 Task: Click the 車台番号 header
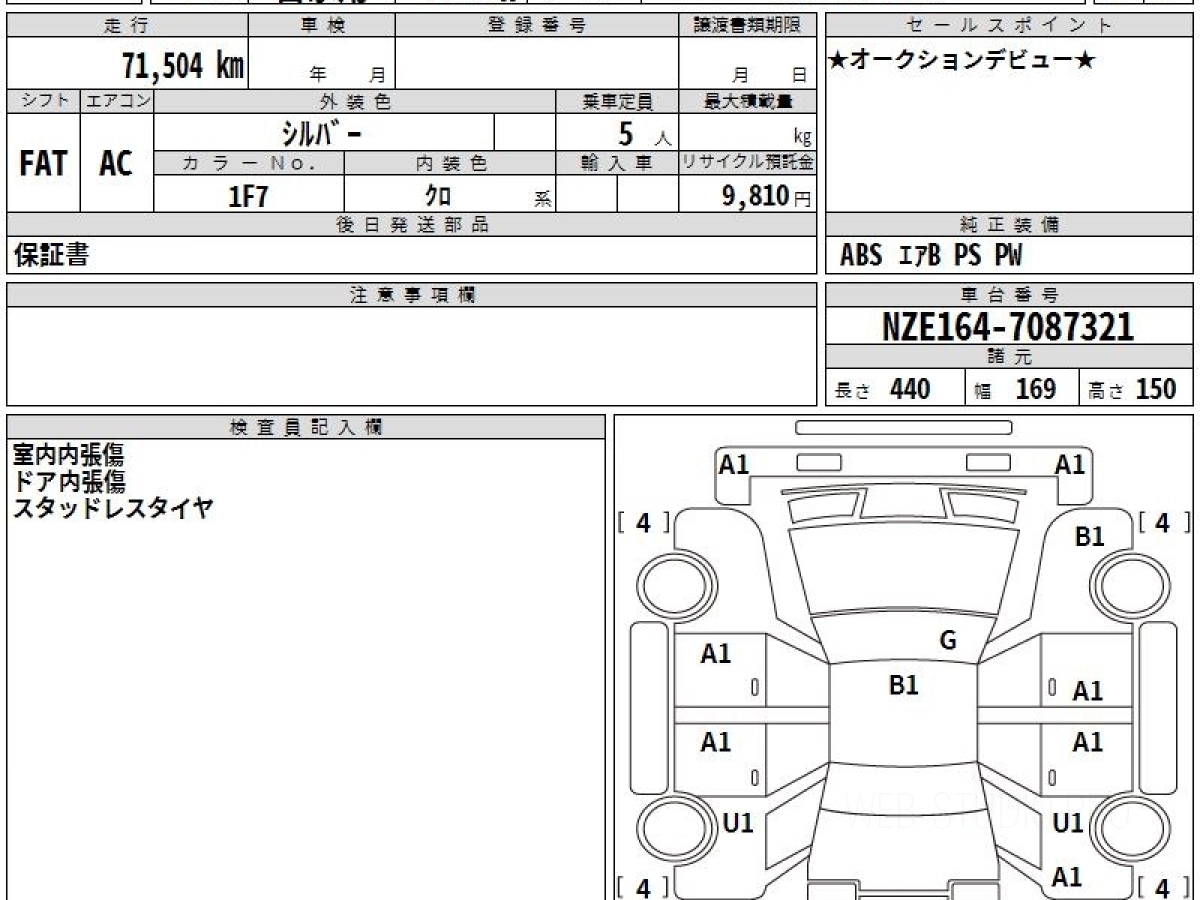(x=1010, y=295)
